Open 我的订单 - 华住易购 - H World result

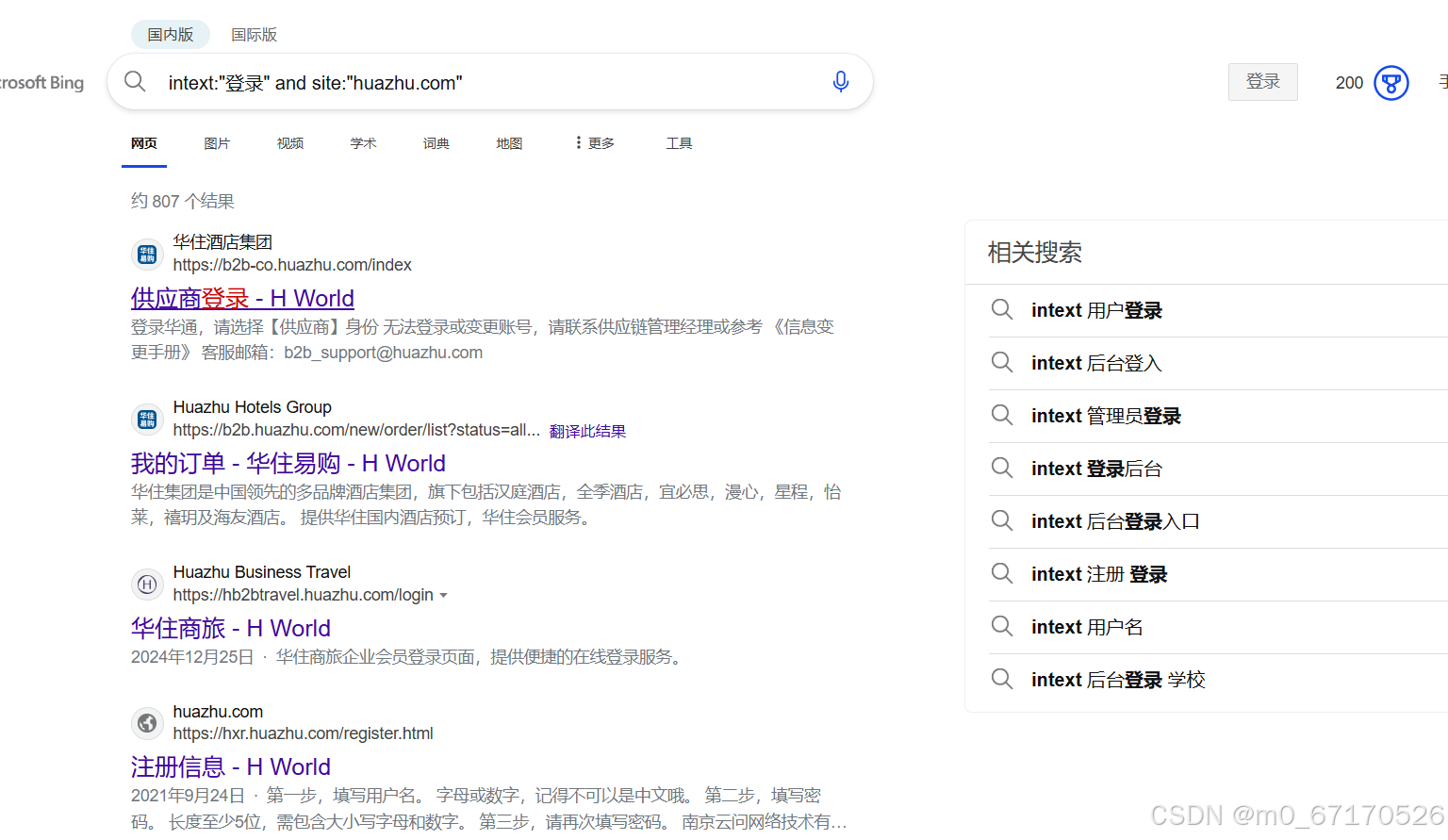(x=288, y=464)
